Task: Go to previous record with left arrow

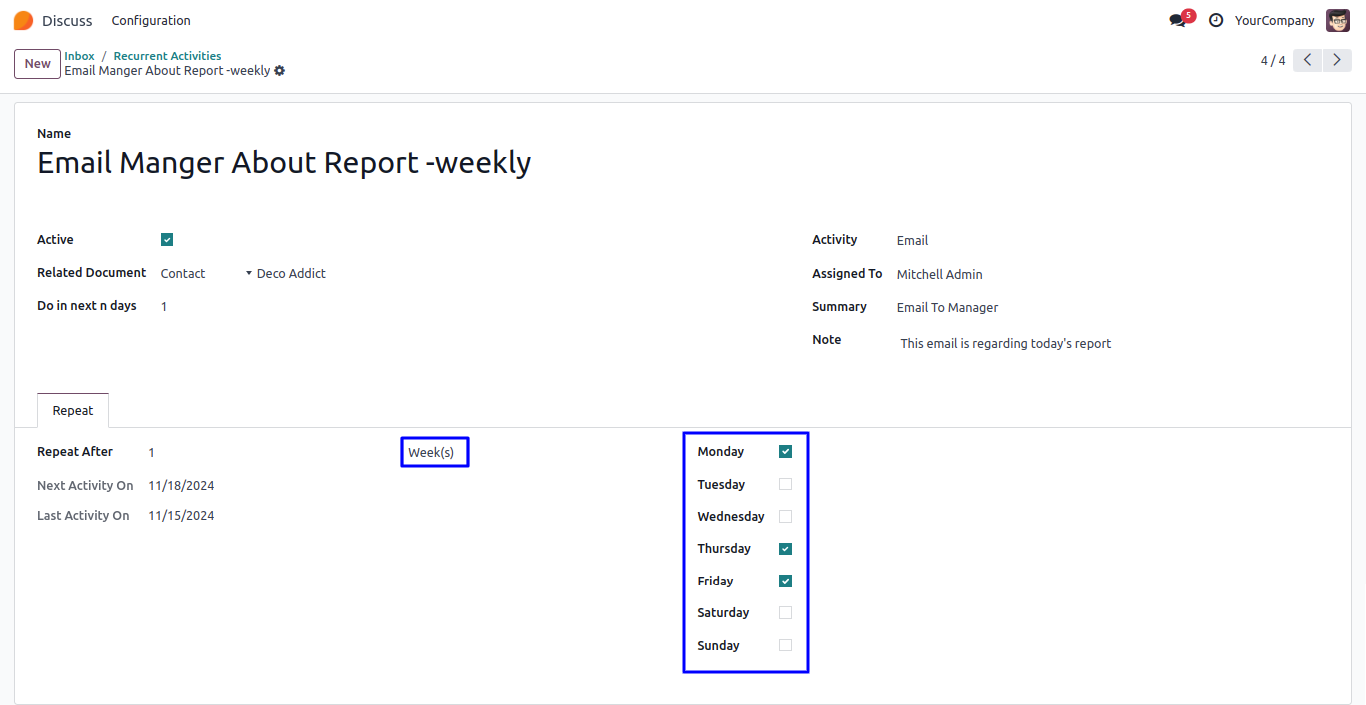Action: click(x=1307, y=60)
